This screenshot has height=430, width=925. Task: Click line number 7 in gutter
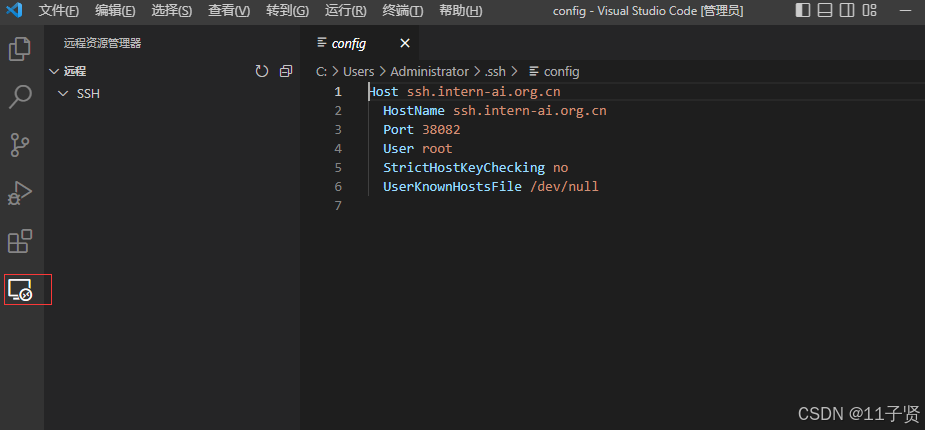[x=338, y=206]
